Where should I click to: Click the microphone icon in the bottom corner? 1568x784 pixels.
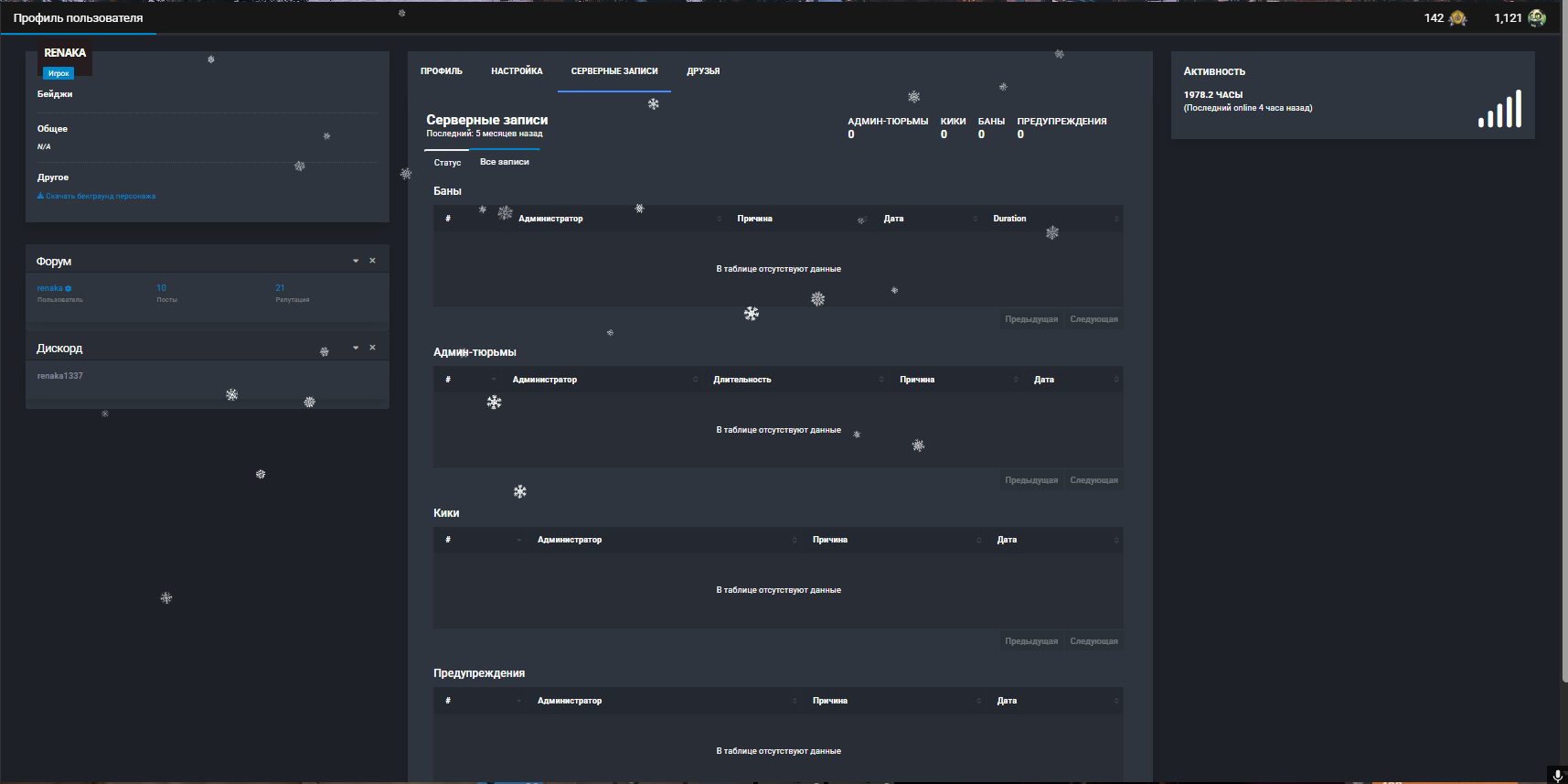point(1558,775)
